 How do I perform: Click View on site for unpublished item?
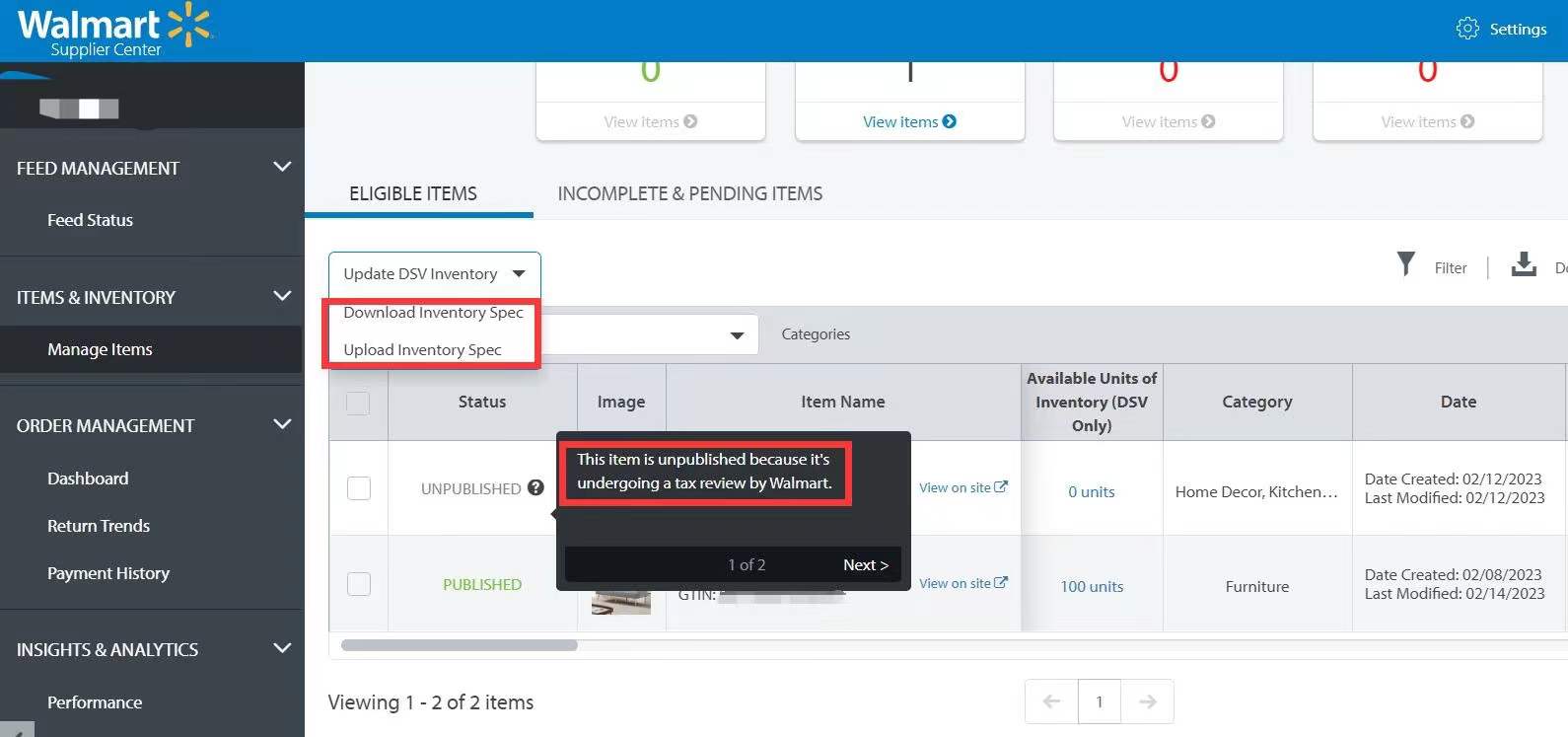[x=963, y=487]
